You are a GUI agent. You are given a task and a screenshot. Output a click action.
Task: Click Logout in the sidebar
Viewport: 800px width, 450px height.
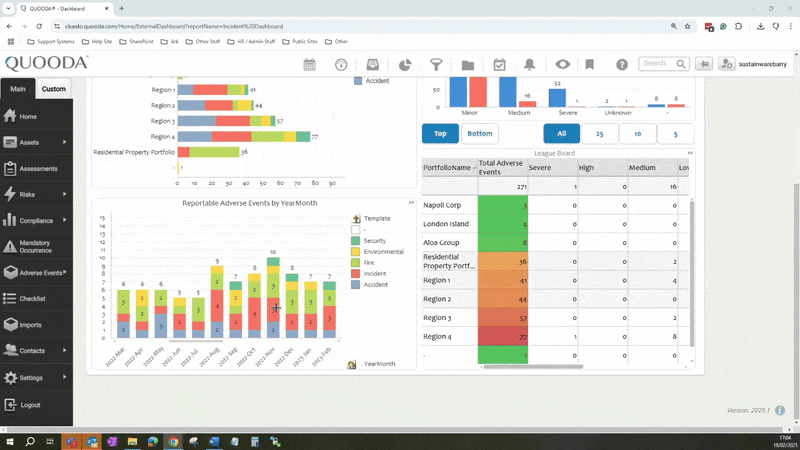tap(36, 405)
